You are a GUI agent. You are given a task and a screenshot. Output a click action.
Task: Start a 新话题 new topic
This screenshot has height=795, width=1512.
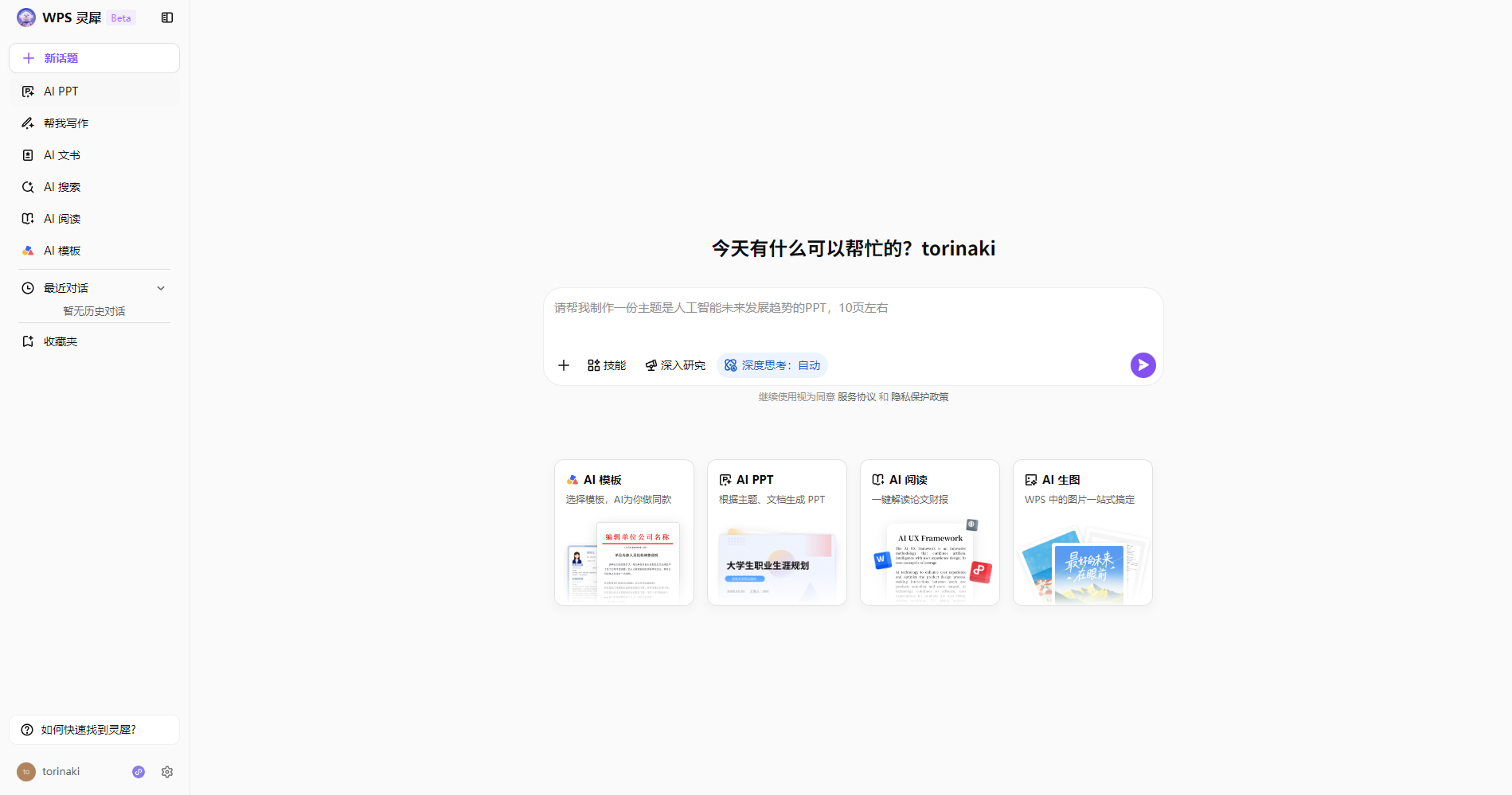(94, 58)
